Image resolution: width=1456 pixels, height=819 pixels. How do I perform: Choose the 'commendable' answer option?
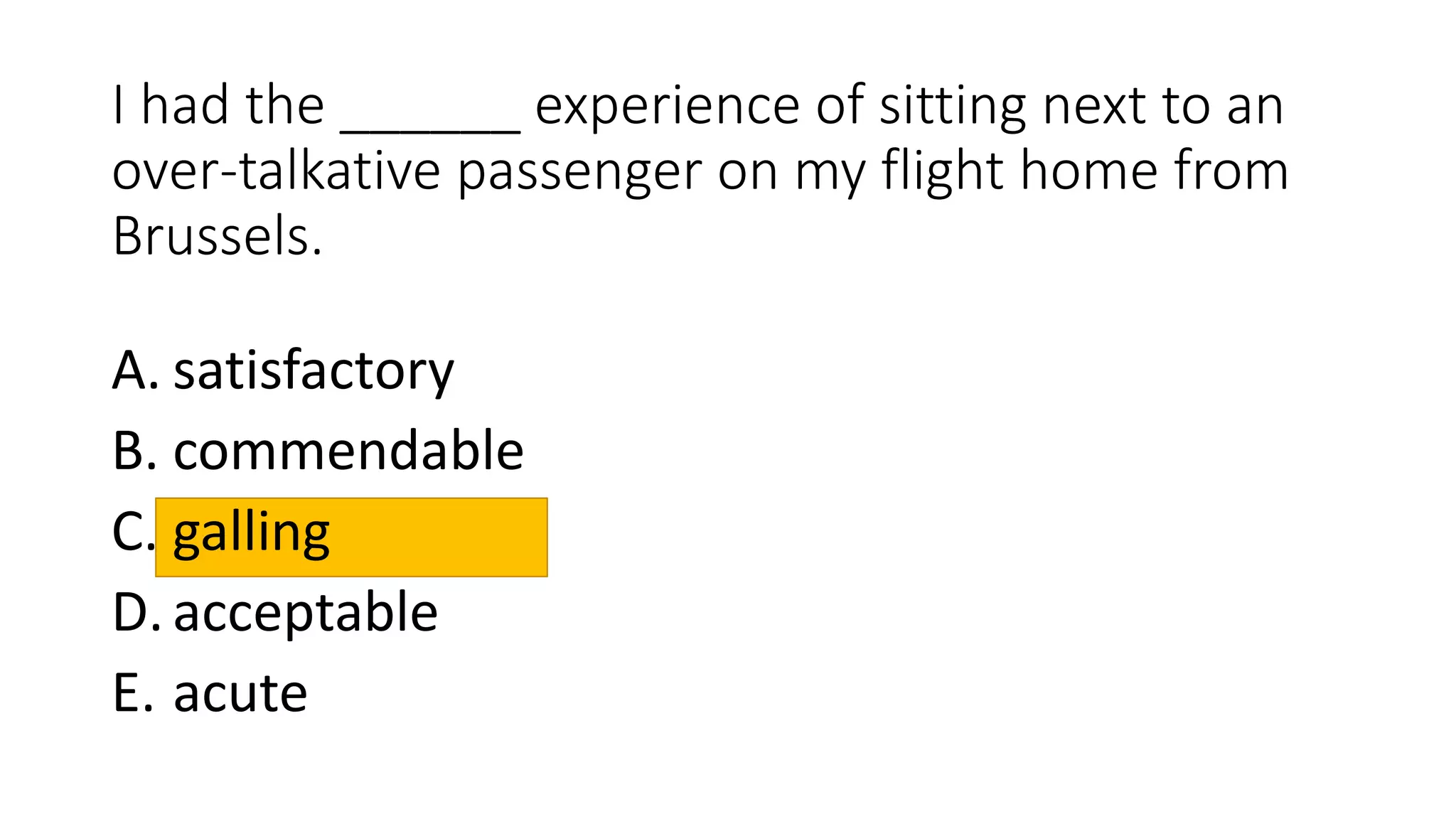pyautogui.click(x=348, y=451)
